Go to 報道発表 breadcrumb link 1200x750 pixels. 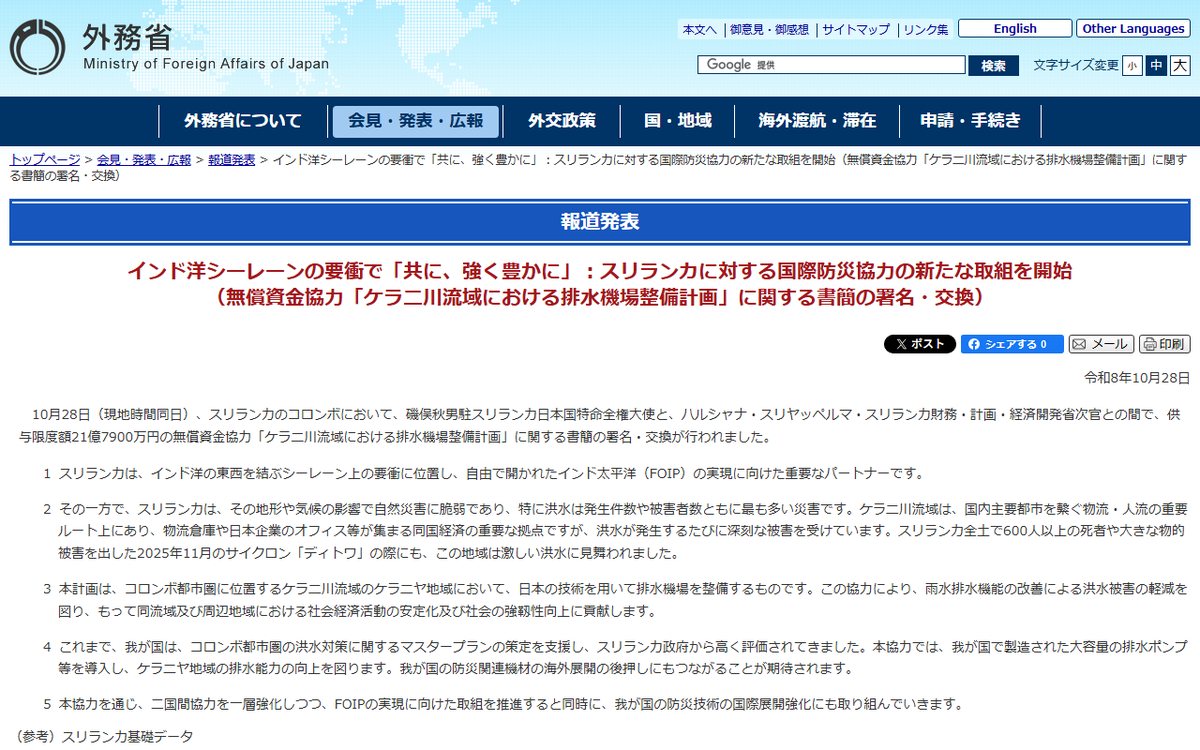(x=231, y=160)
